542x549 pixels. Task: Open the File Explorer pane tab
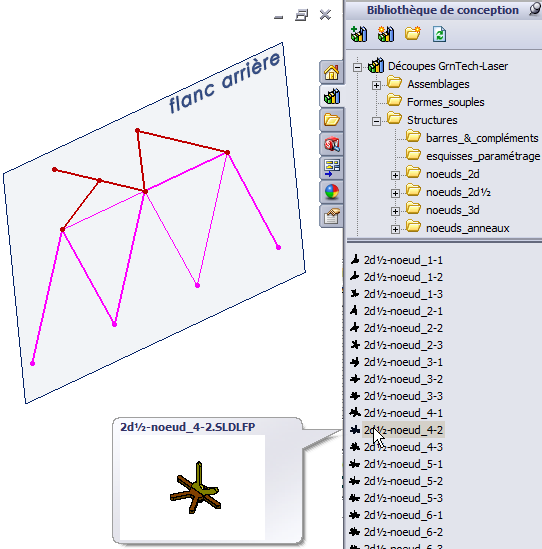click(331, 120)
